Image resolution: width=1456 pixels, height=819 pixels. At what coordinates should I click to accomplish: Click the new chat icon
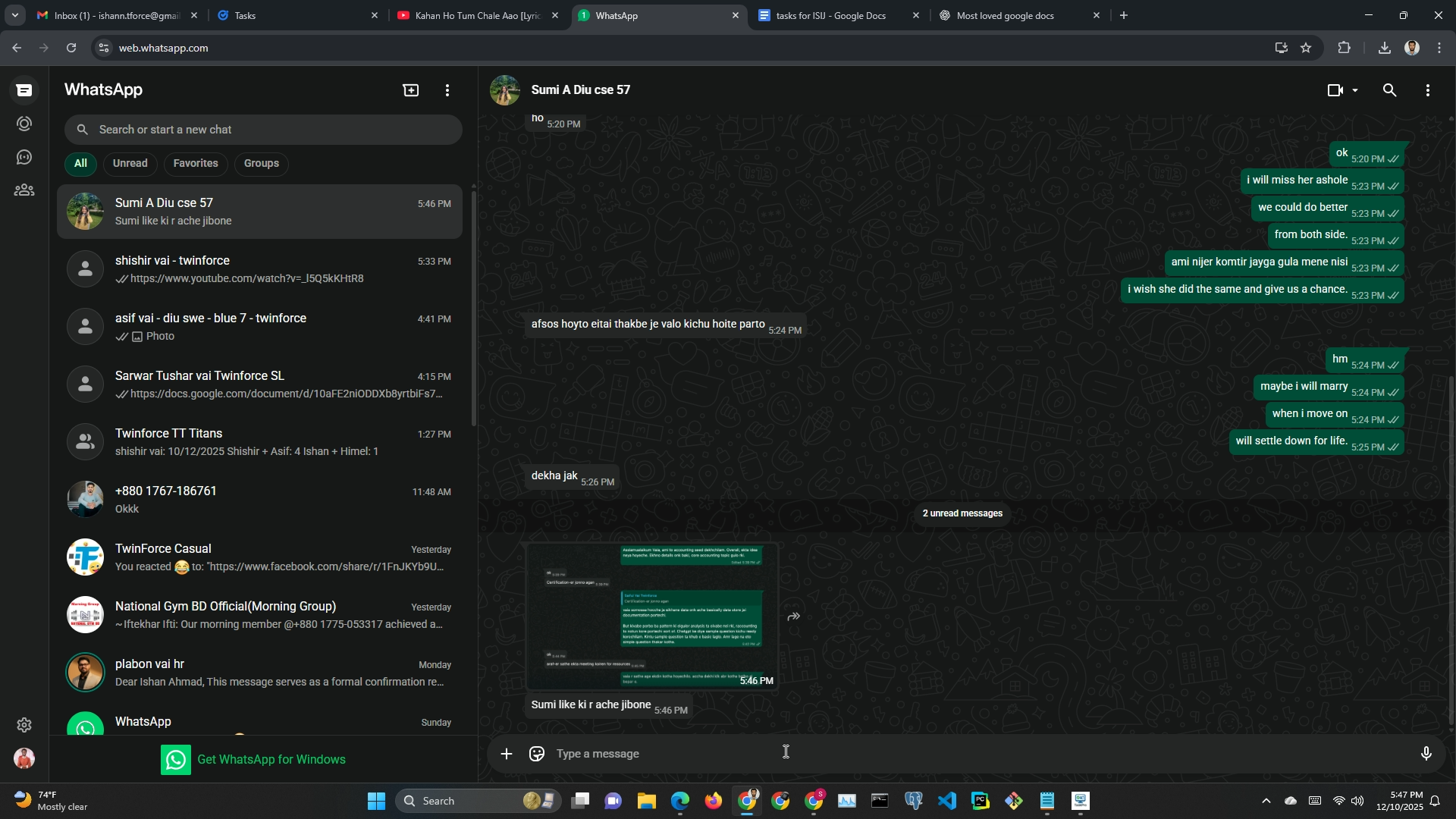click(410, 90)
